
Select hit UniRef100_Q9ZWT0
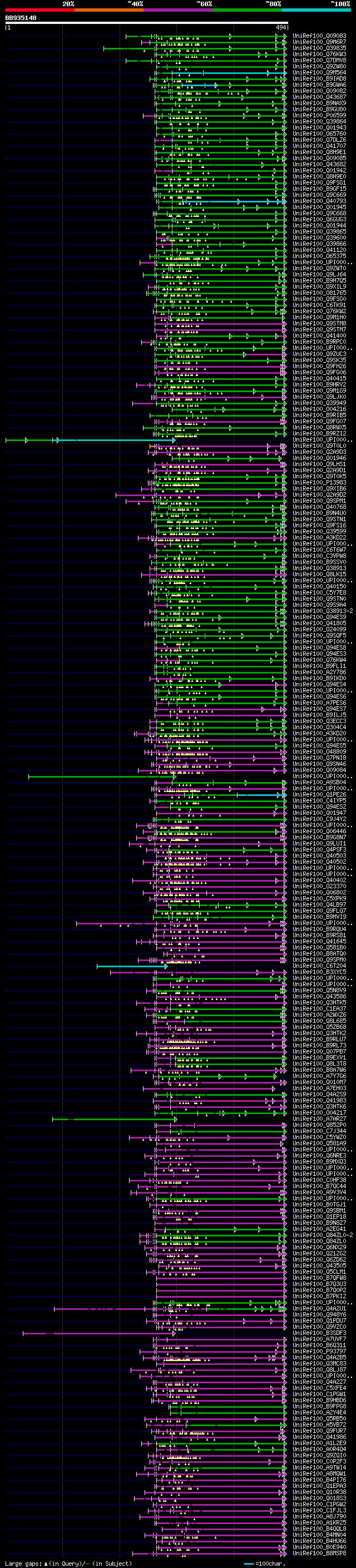point(319,269)
